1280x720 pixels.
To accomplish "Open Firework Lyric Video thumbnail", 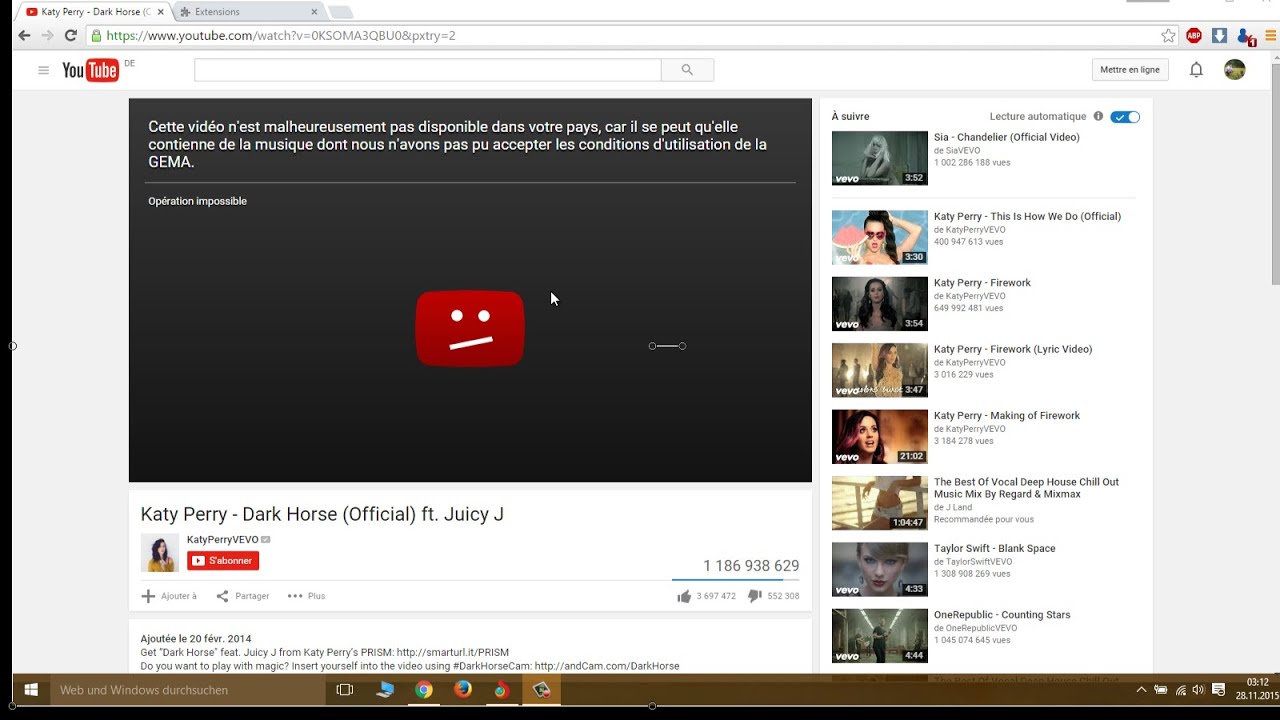I will [880, 370].
